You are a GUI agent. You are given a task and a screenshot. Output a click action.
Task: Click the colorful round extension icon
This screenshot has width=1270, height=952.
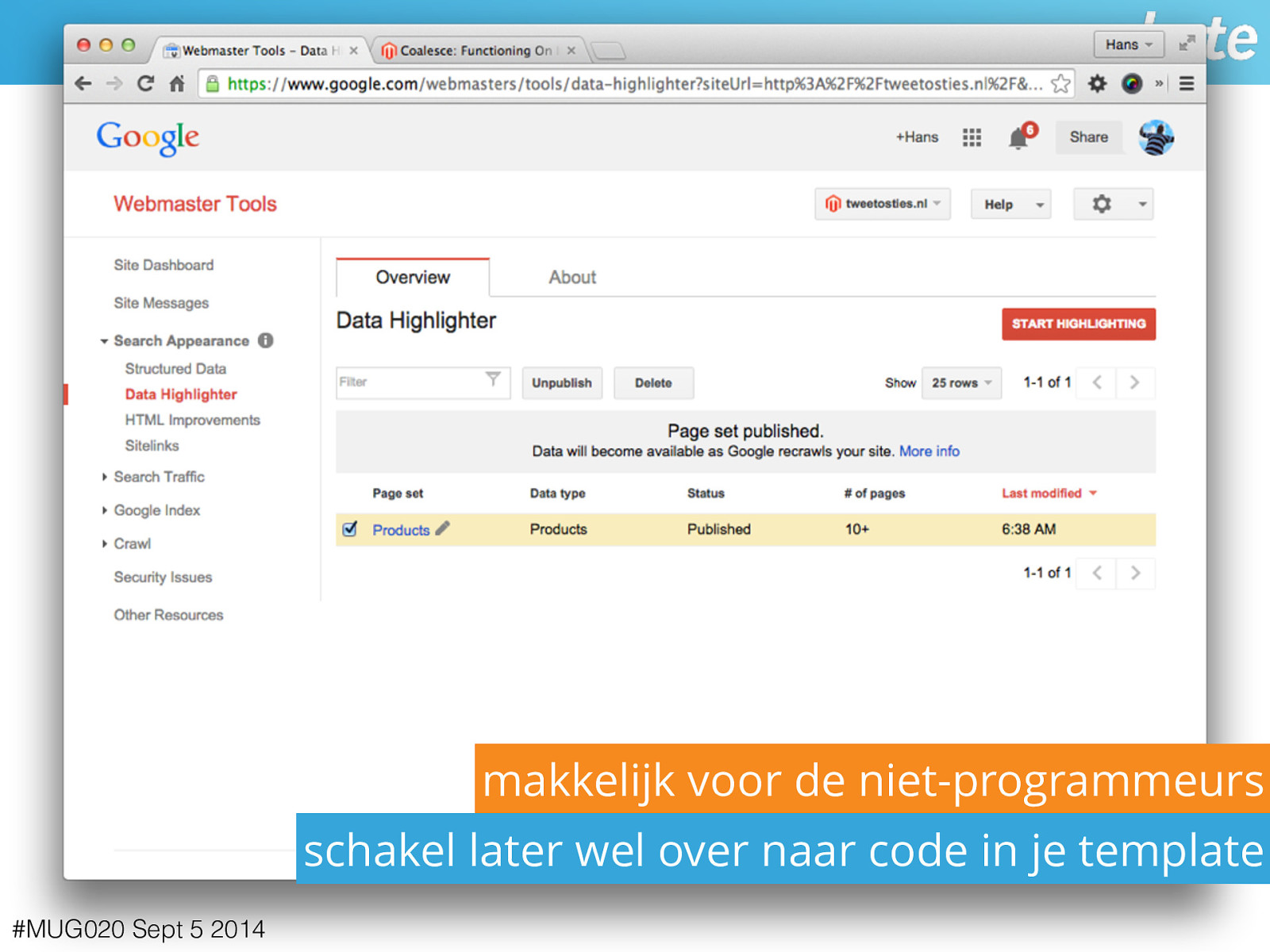coord(1132,83)
